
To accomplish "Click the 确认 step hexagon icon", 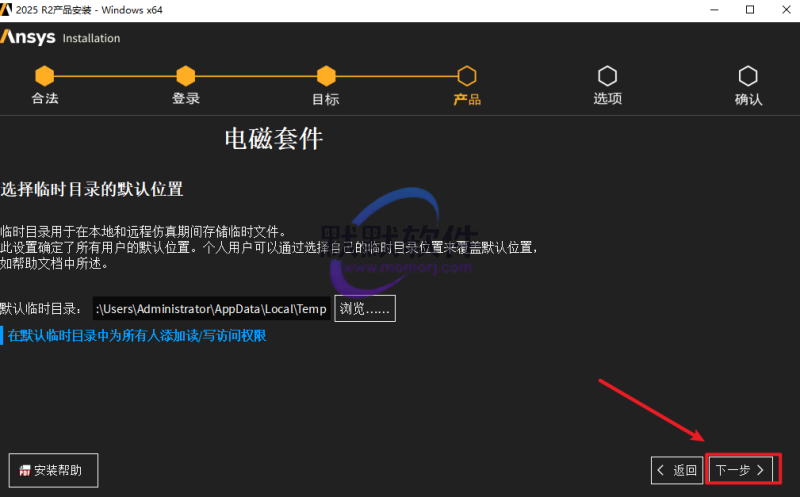I will click(748, 76).
